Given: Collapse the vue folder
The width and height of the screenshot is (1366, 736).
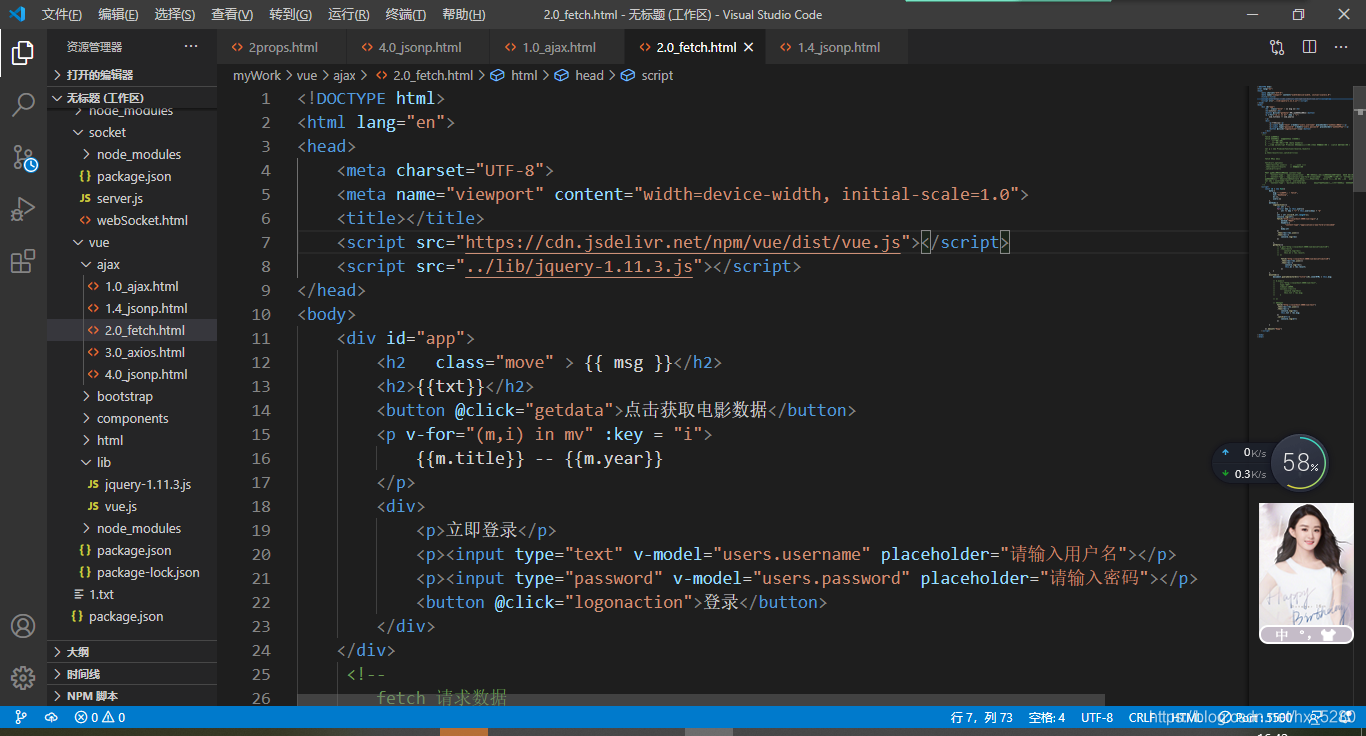Looking at the screenshot, I should tap(99, 242).
